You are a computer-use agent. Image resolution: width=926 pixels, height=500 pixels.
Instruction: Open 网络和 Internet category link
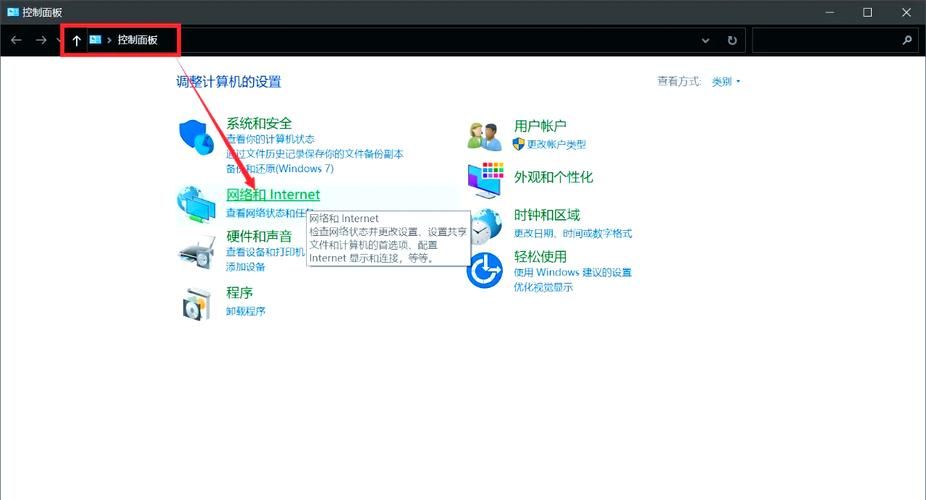click(x=273, y=194)
